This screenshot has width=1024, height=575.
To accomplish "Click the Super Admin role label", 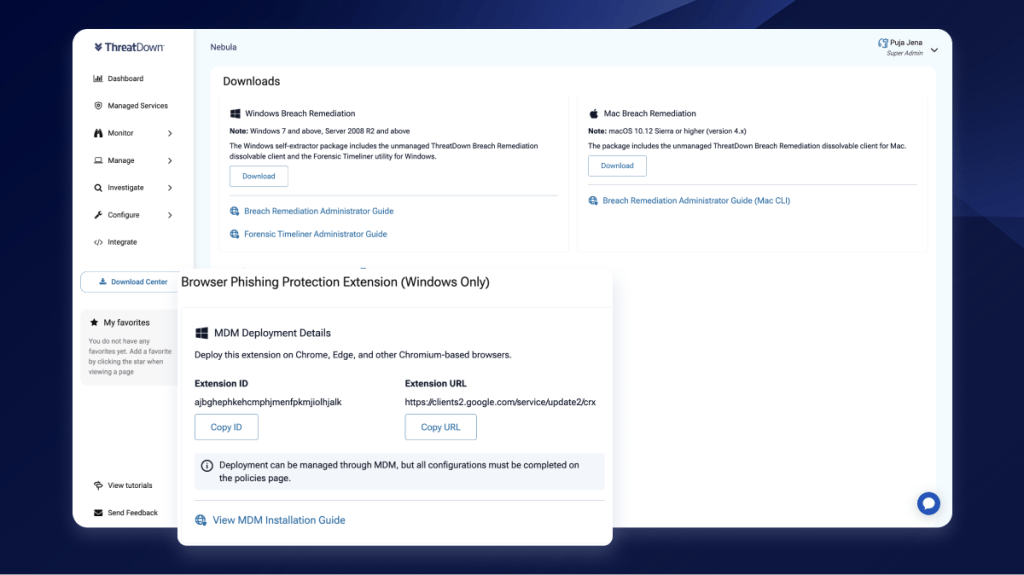I will coord(904,54).
